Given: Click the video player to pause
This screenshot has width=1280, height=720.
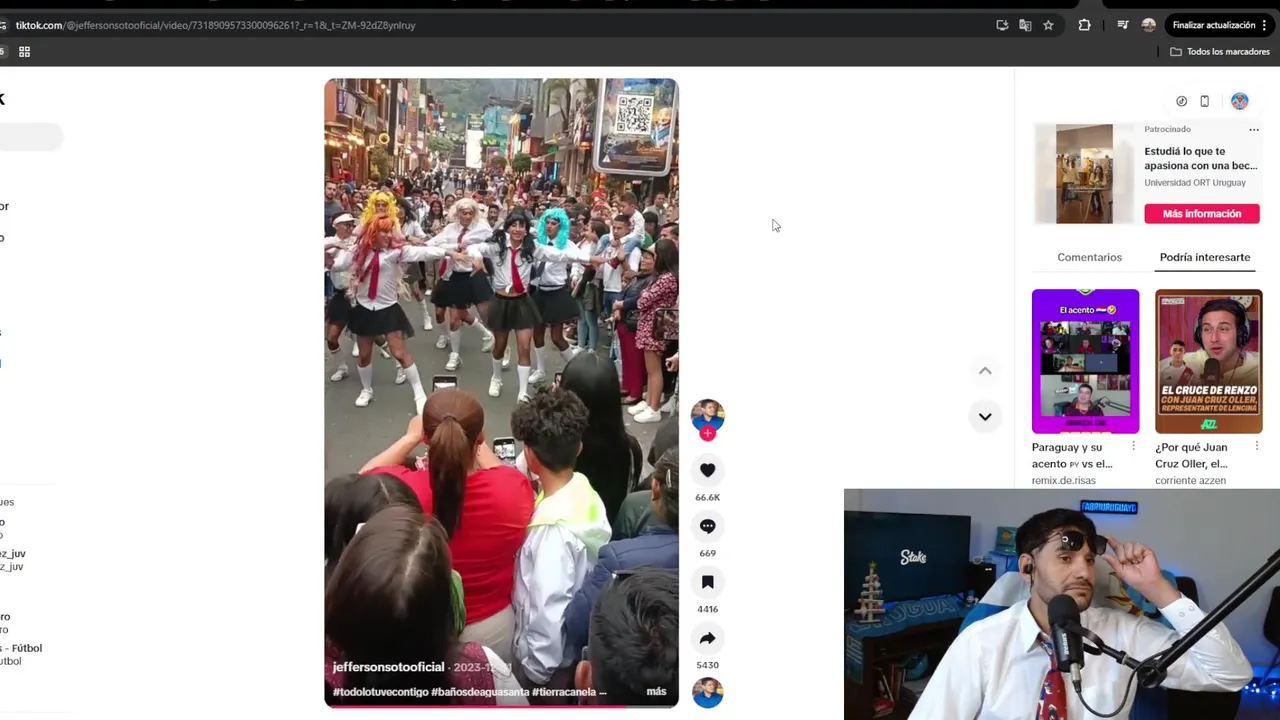Looking at the screenshot, I should coord(501,392).
